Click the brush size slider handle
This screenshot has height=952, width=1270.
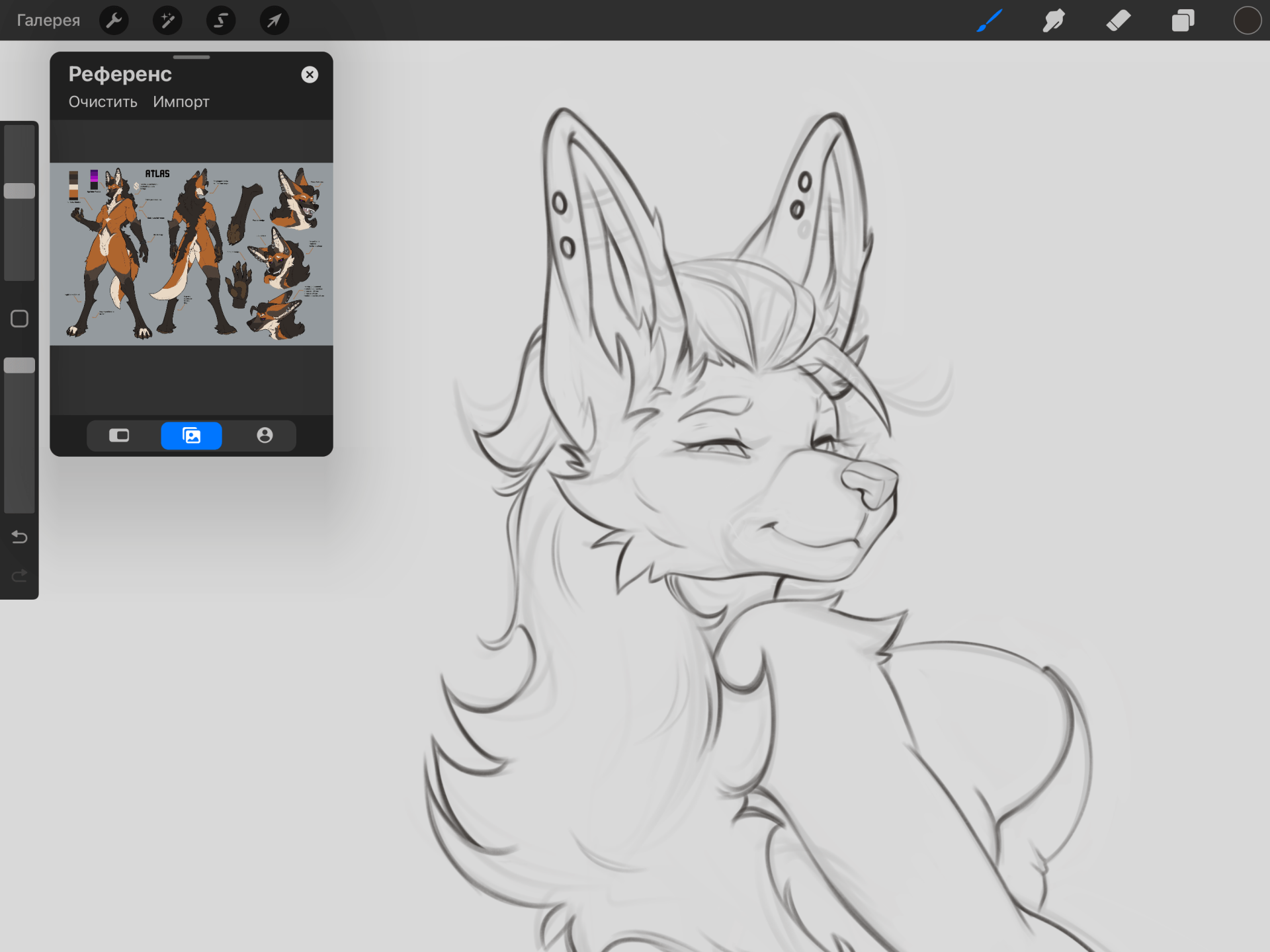[19, 191]
